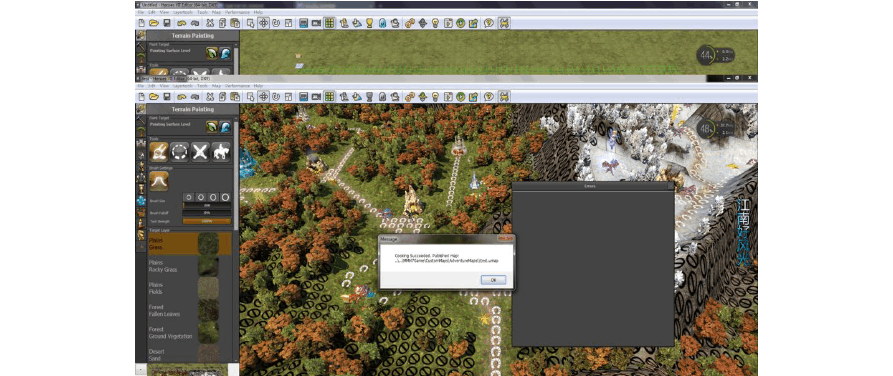Click blue puzzle piece icon in sidebar
Viewport: 893px width, 376px height.
[x=141, y=201]
